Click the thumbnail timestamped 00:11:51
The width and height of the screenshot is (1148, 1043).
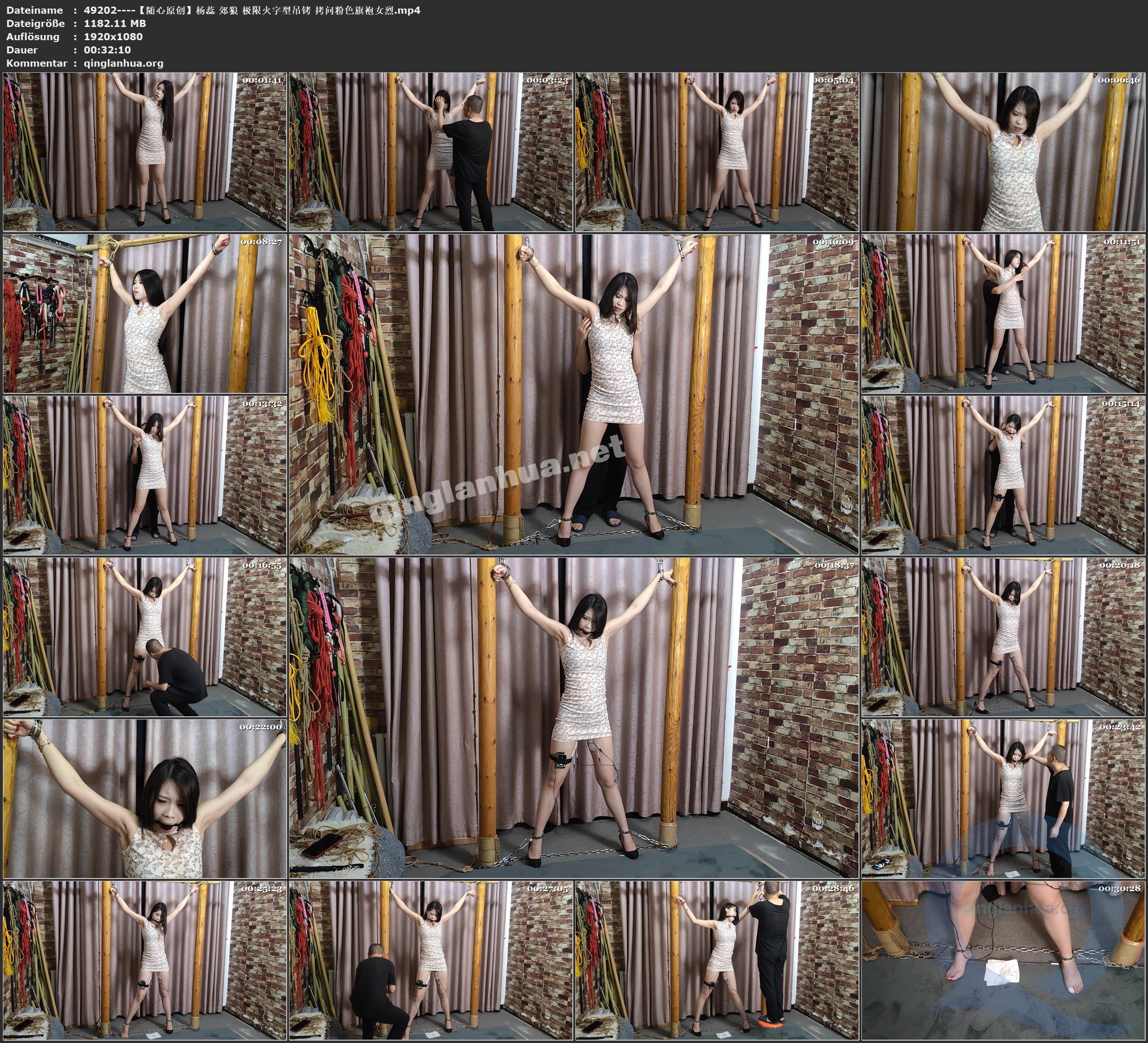[1003, 313]
